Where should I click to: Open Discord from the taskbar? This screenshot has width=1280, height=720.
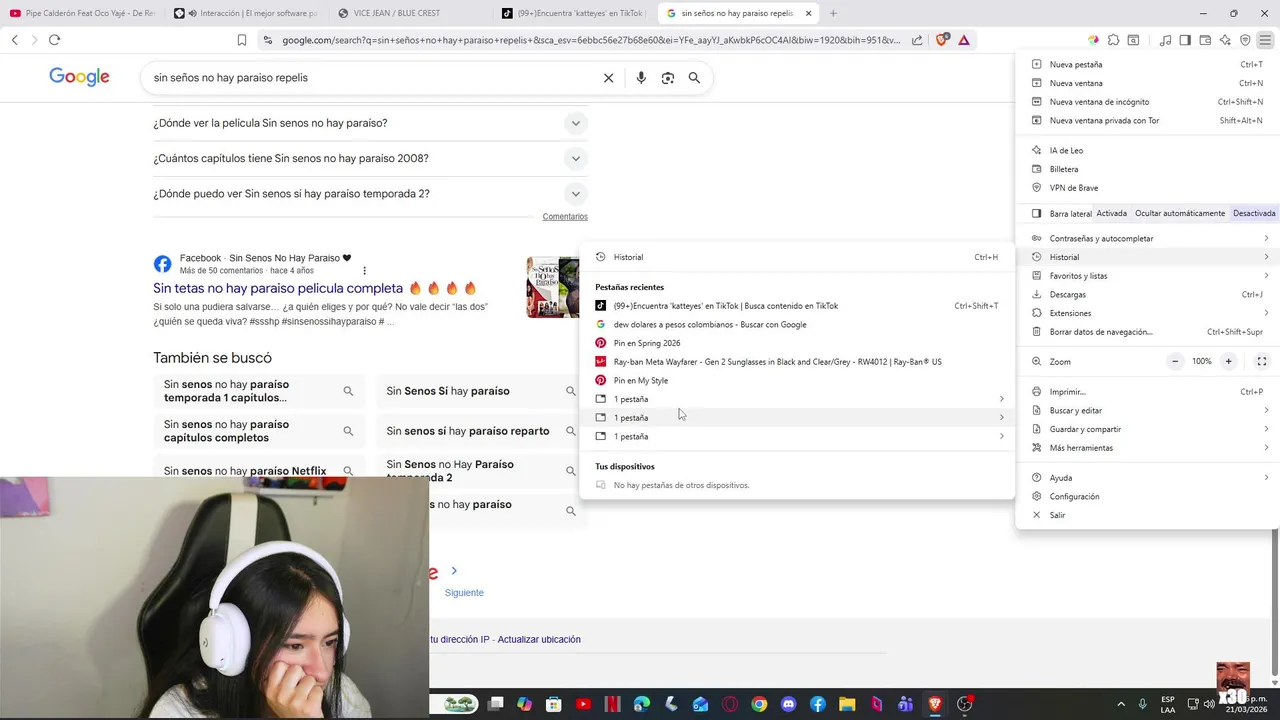pos(788,704)
